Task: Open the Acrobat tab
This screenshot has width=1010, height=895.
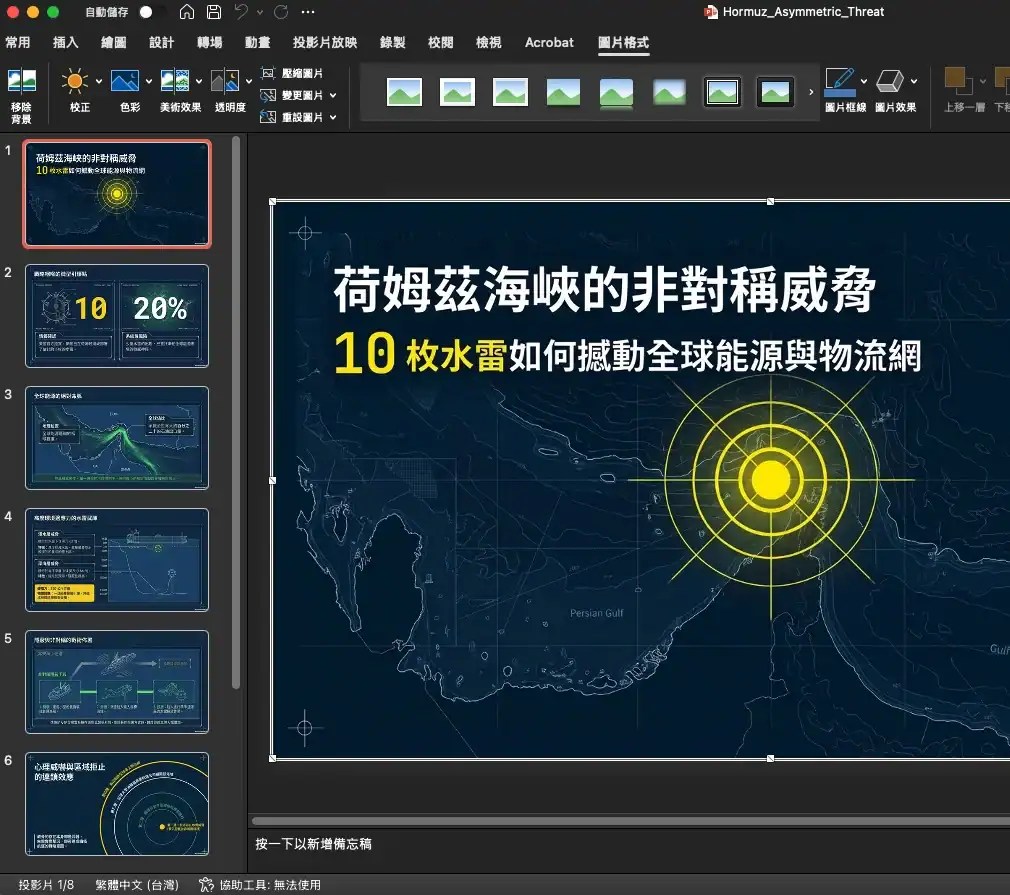Action: click(549, 43)
